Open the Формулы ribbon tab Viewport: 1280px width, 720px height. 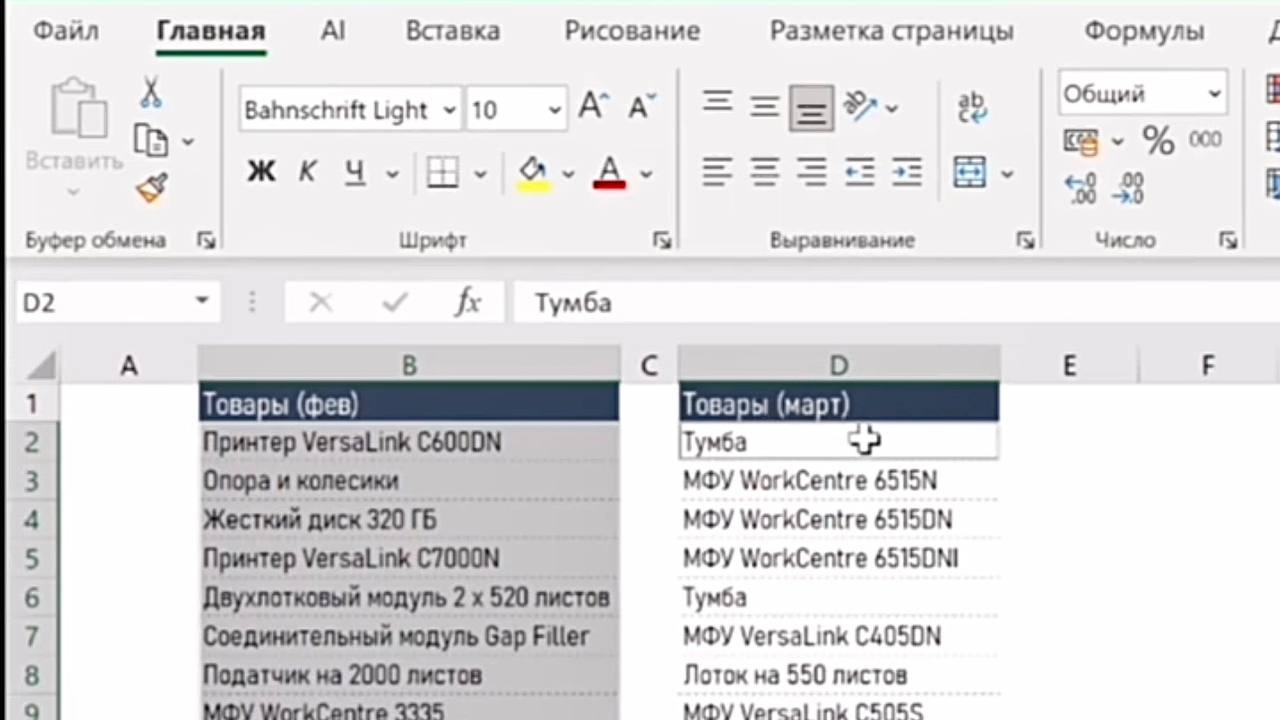point(1144,31)
